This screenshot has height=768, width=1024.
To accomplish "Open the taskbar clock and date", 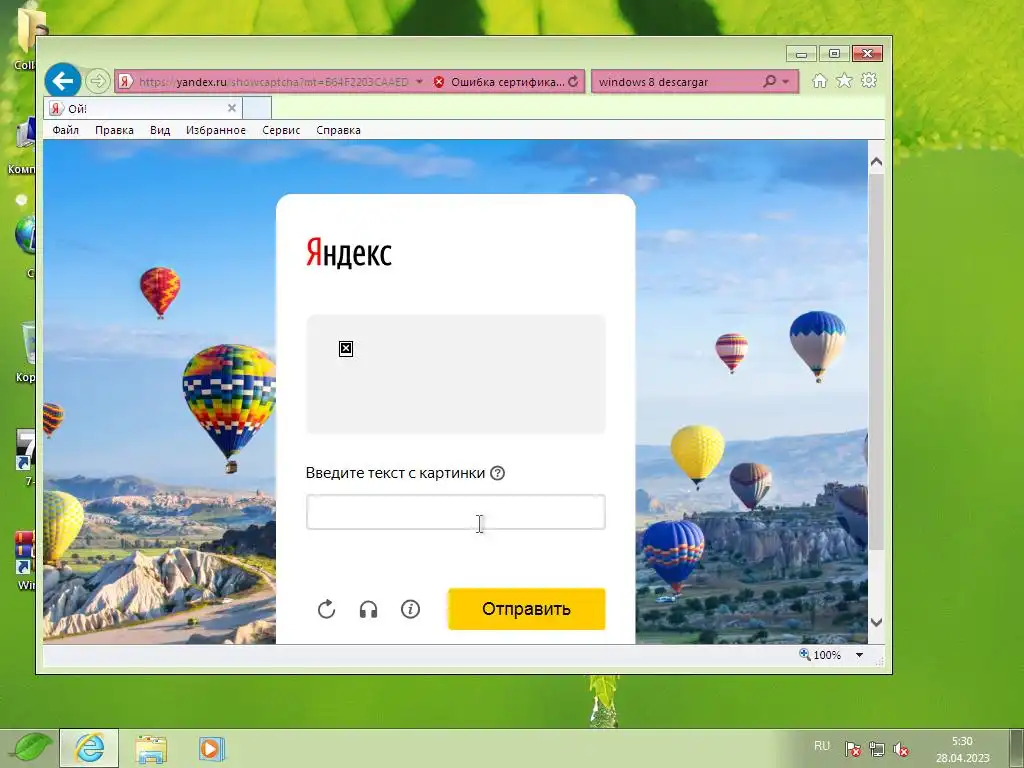I will pos(962,749).
